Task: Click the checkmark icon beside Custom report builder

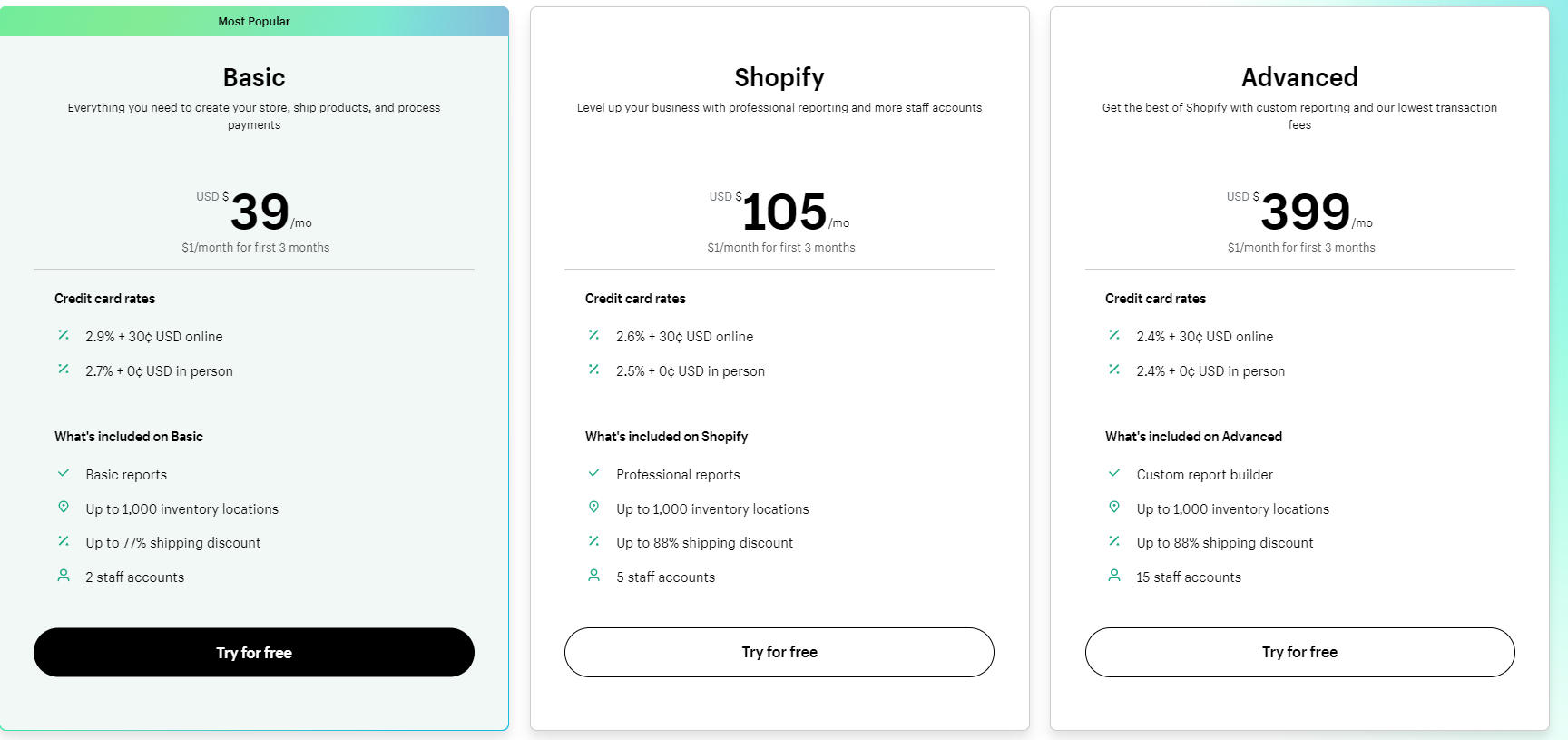Action: pos(1114,473)
